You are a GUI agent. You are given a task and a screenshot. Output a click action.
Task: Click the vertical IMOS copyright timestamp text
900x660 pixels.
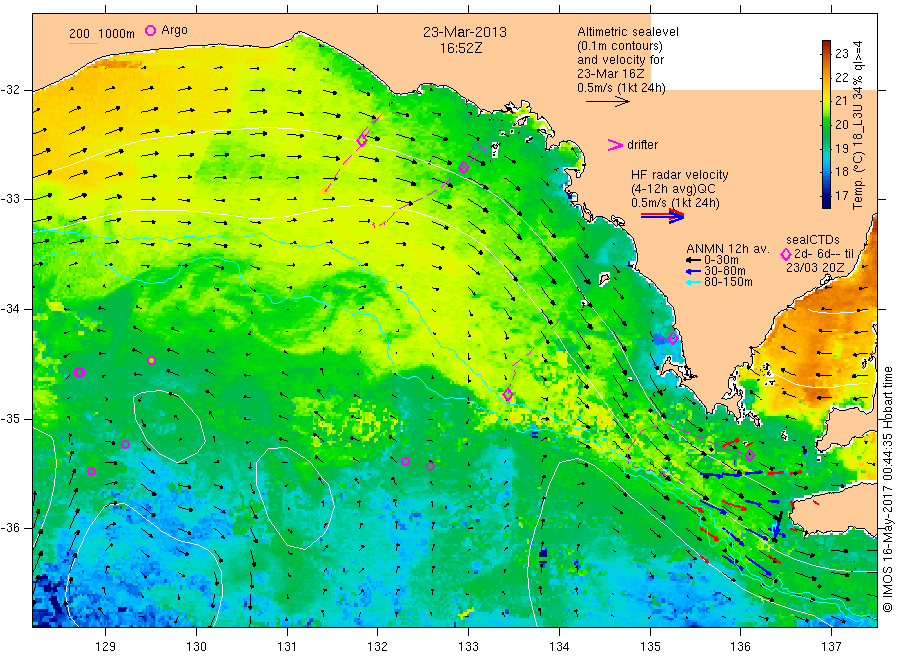click(888, 490)
